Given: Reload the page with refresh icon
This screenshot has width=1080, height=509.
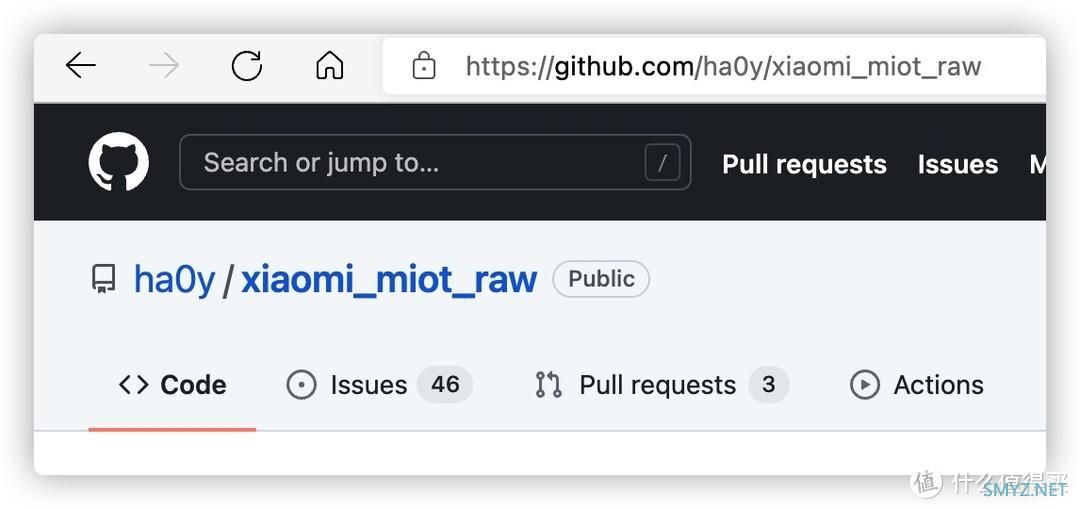Looking at the screenshot, I should pos(247,66).
